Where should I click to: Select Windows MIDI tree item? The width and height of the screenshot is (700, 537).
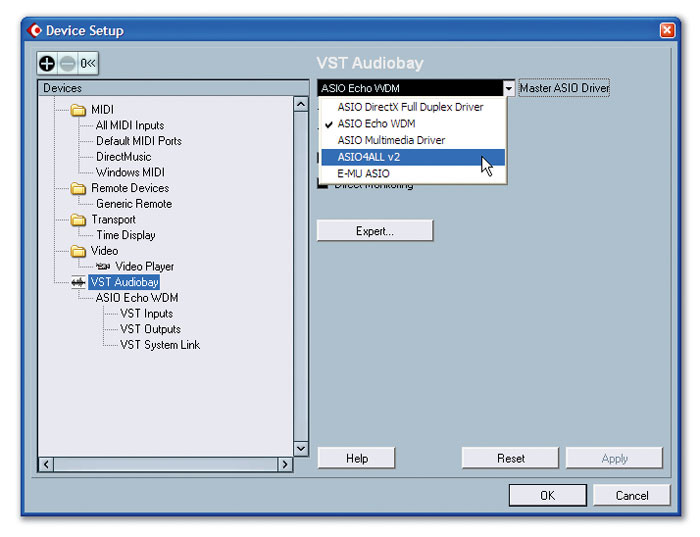pos(130,172)
